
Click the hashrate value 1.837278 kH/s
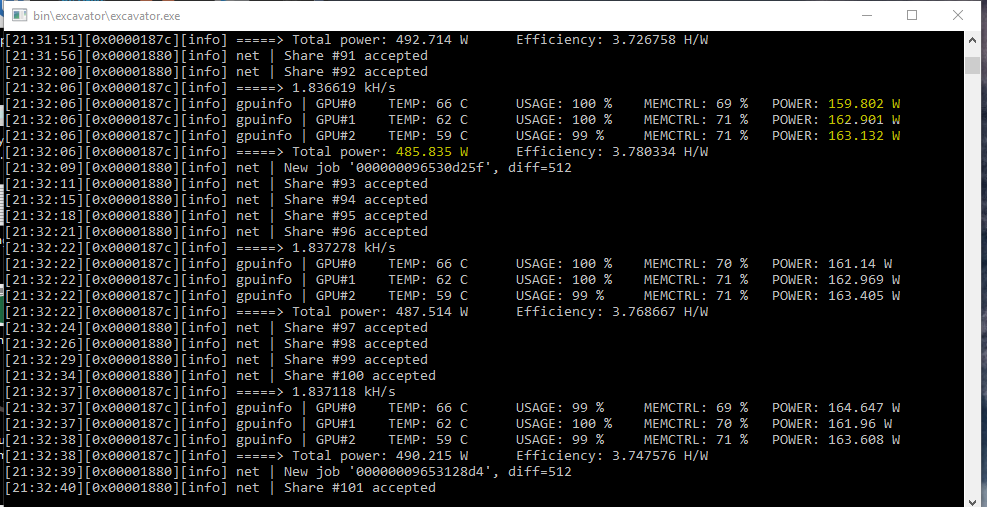coord(344,248)
